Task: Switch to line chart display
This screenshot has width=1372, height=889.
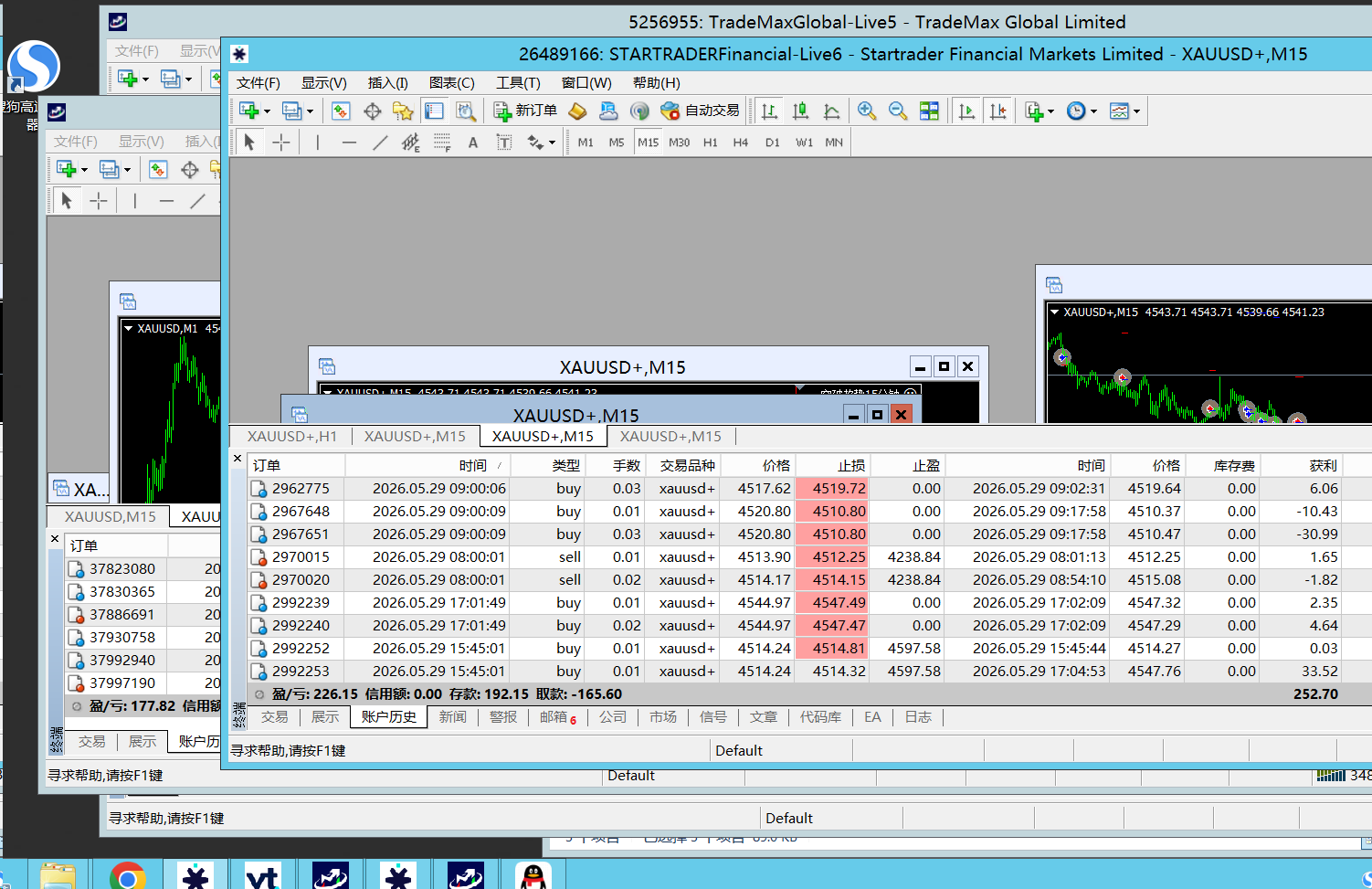Action: (x=831, y=111)
